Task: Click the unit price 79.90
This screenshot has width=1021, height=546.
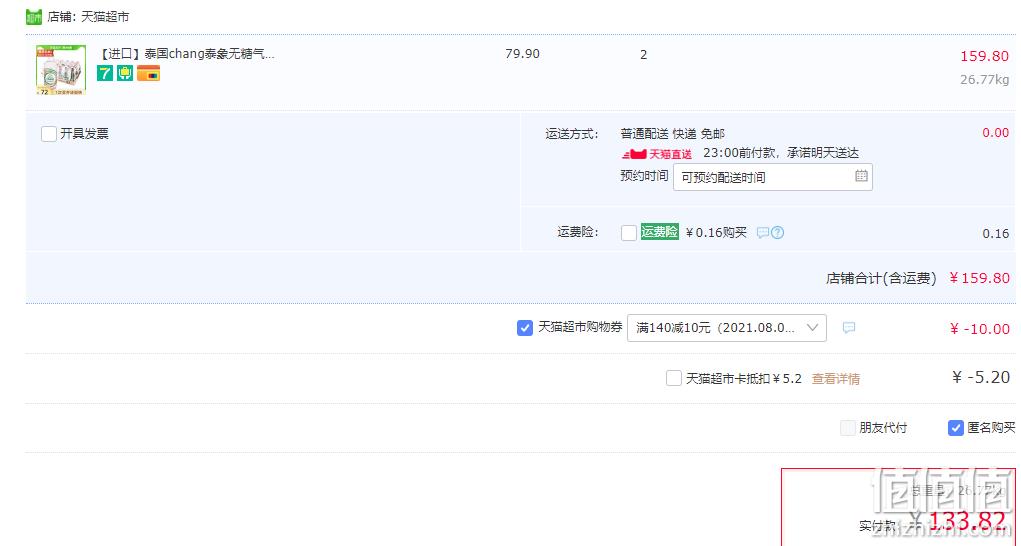Action: pyautogui.click(x=522, y=54)
